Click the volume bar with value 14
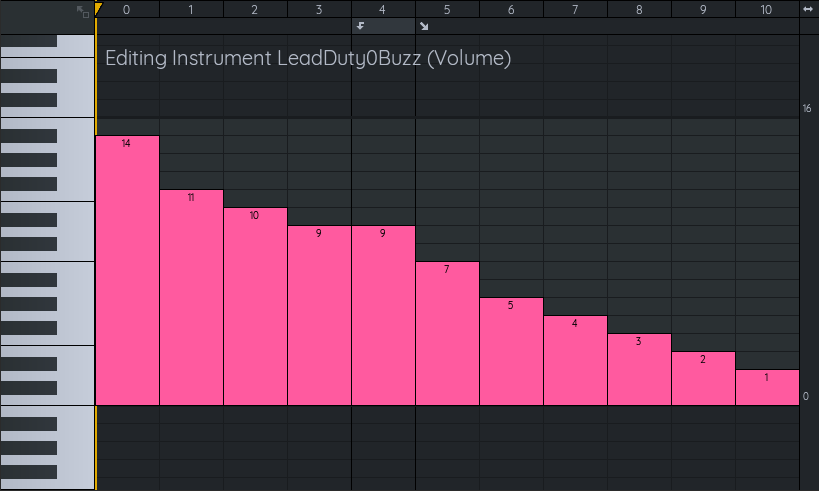 127,270
